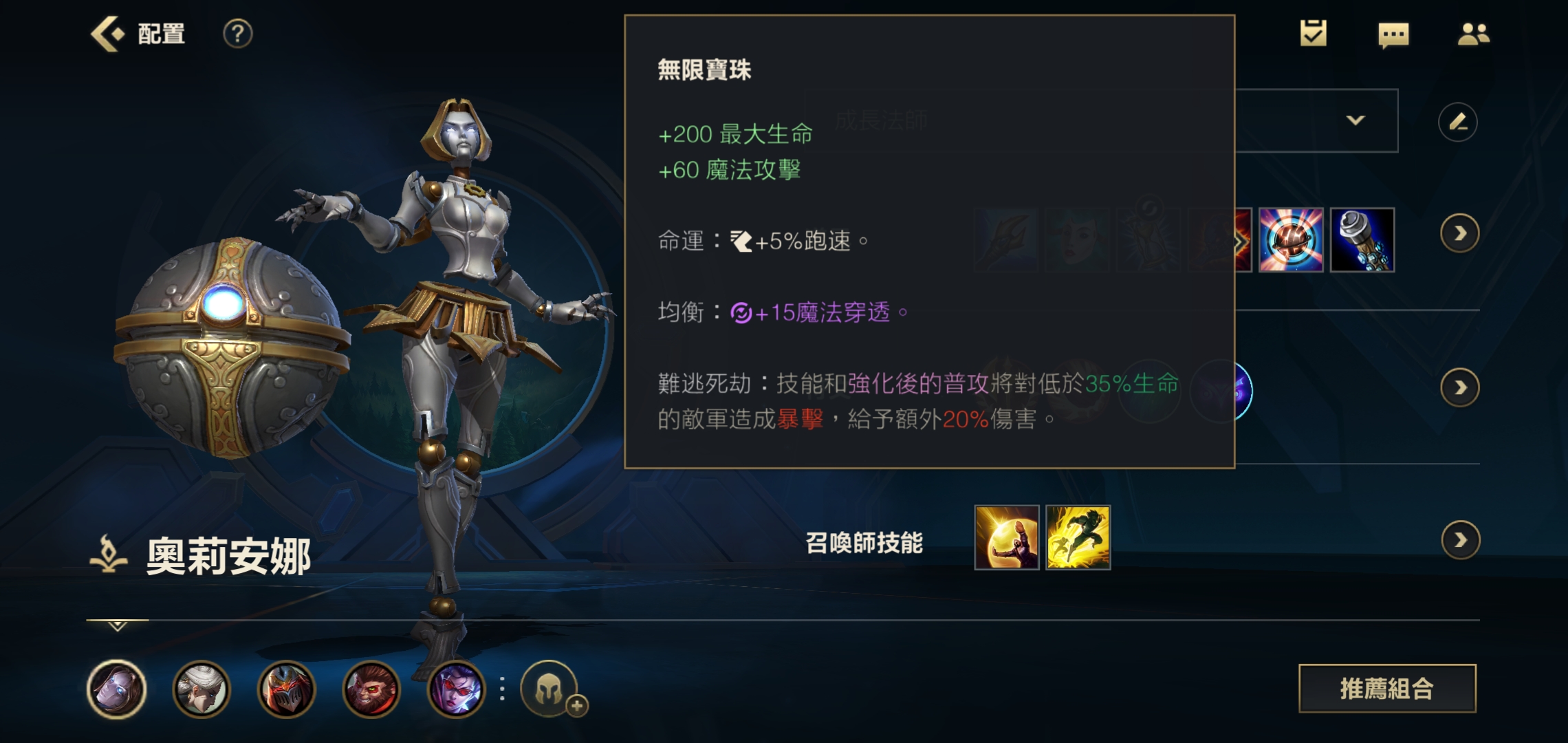Open the friends list icon
Viewport: 1568px width, 743px height.
pyautogui.click(x=1473, y=34)
